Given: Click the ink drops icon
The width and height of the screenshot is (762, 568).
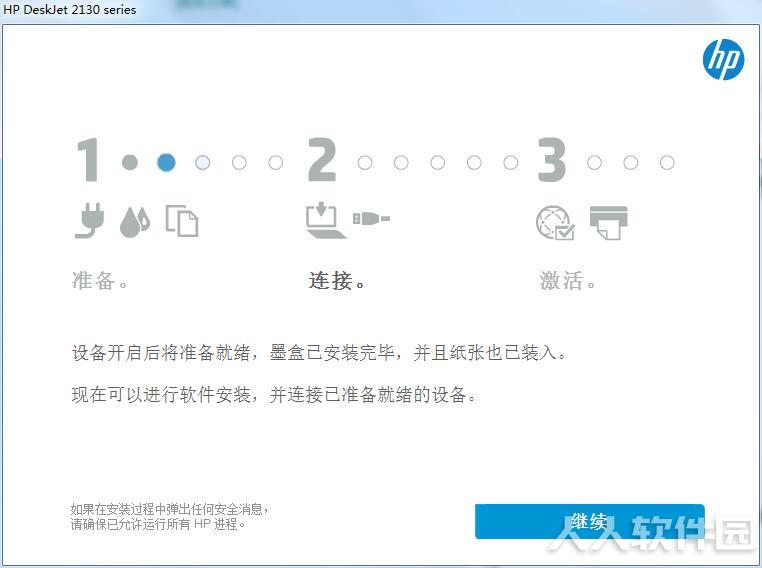Looking at the screenshot, I should tap(135, 222).
